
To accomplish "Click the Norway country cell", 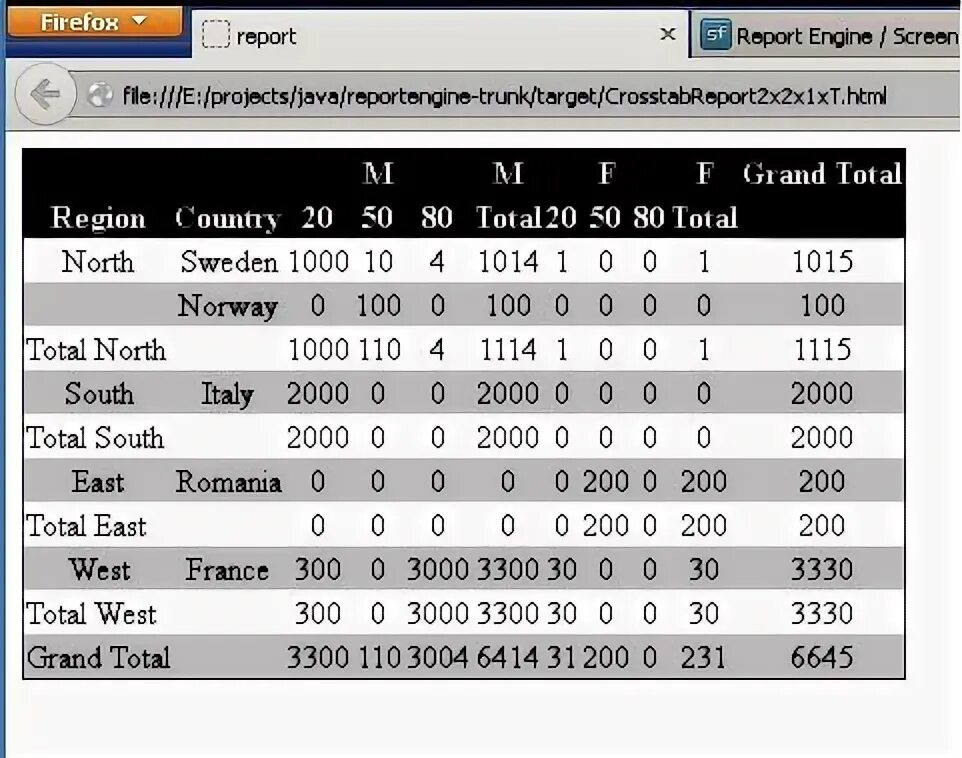I will tap(228, 306).
